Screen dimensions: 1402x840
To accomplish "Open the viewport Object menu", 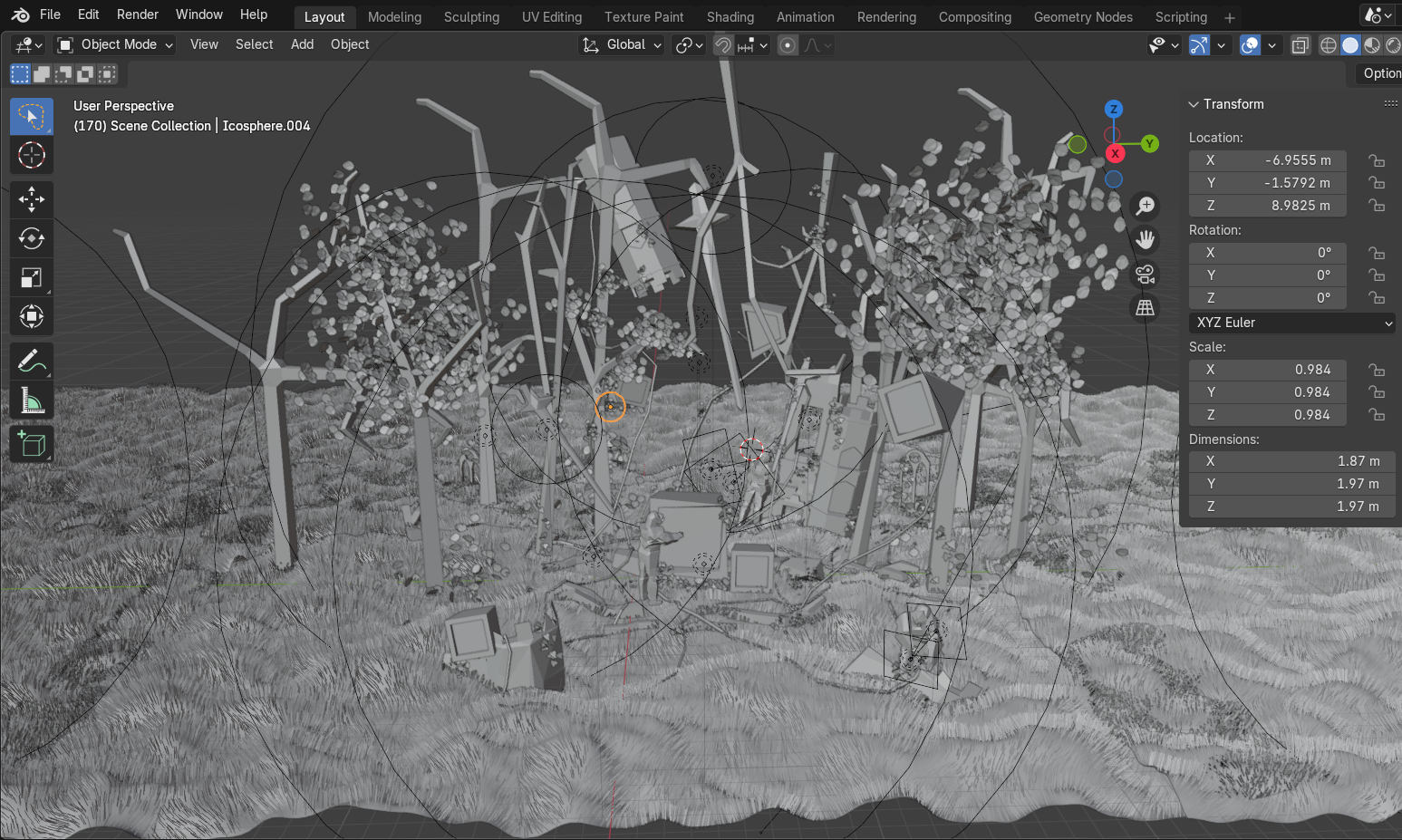I will coord(350,44).
